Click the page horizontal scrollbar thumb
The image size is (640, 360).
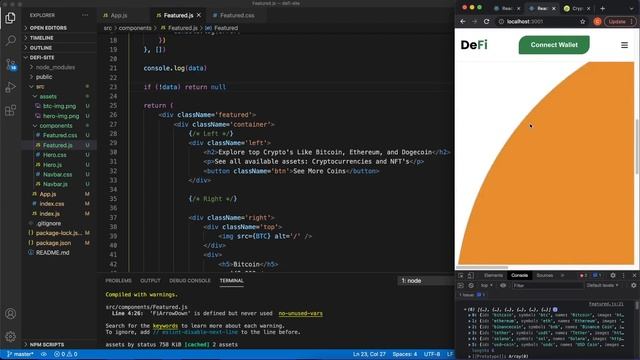(482, 268)
